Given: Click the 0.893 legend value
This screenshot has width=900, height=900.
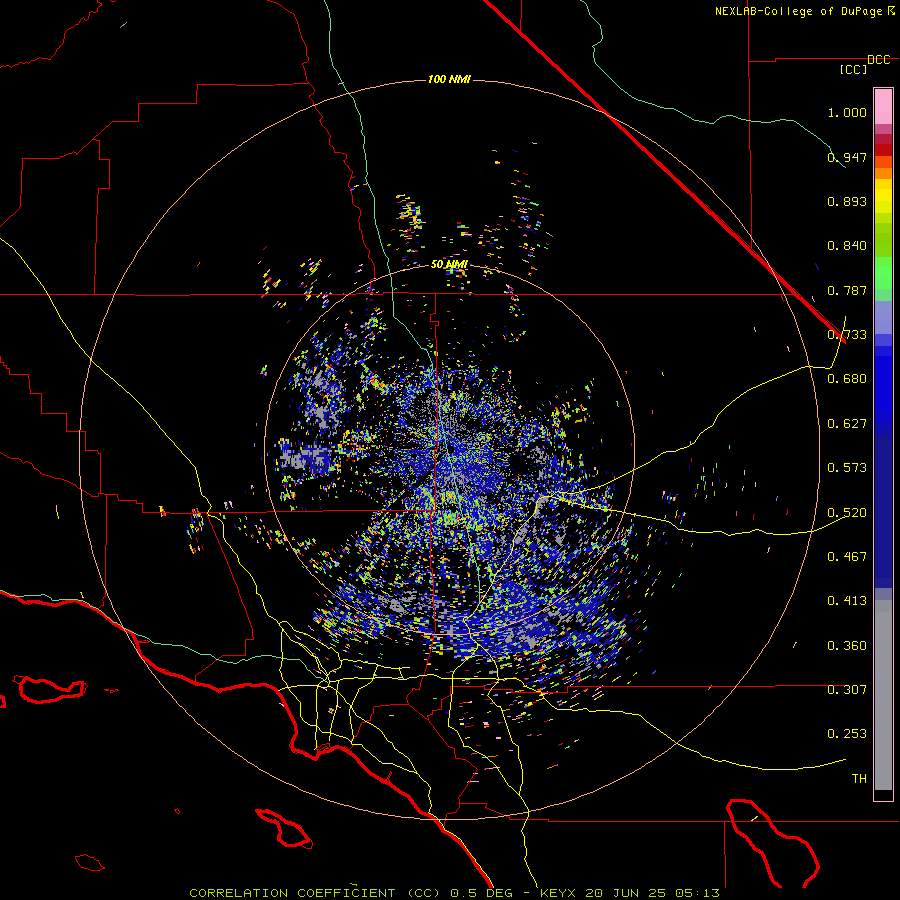Looking at the screenshot, I should (847, 201).
